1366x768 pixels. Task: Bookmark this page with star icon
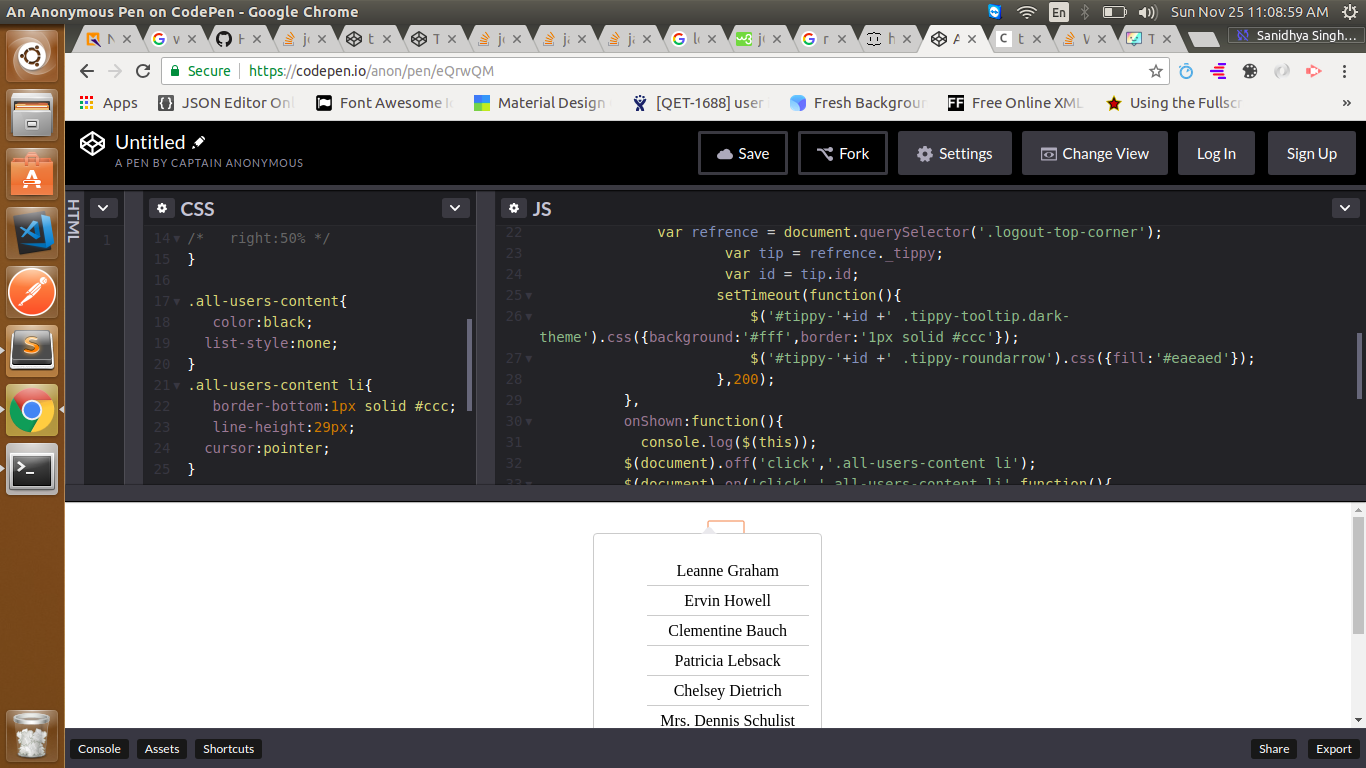(1156, 71)
